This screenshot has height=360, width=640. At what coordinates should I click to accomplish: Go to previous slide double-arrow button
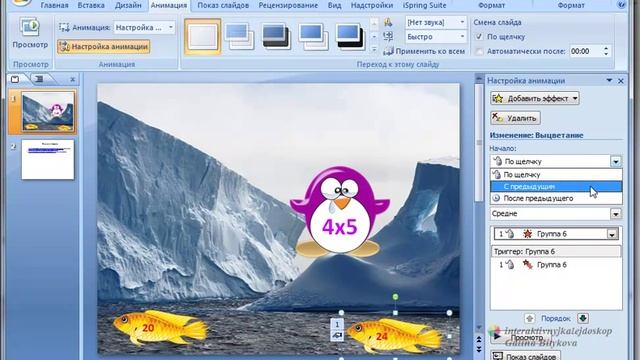click(x=479, y=339)
